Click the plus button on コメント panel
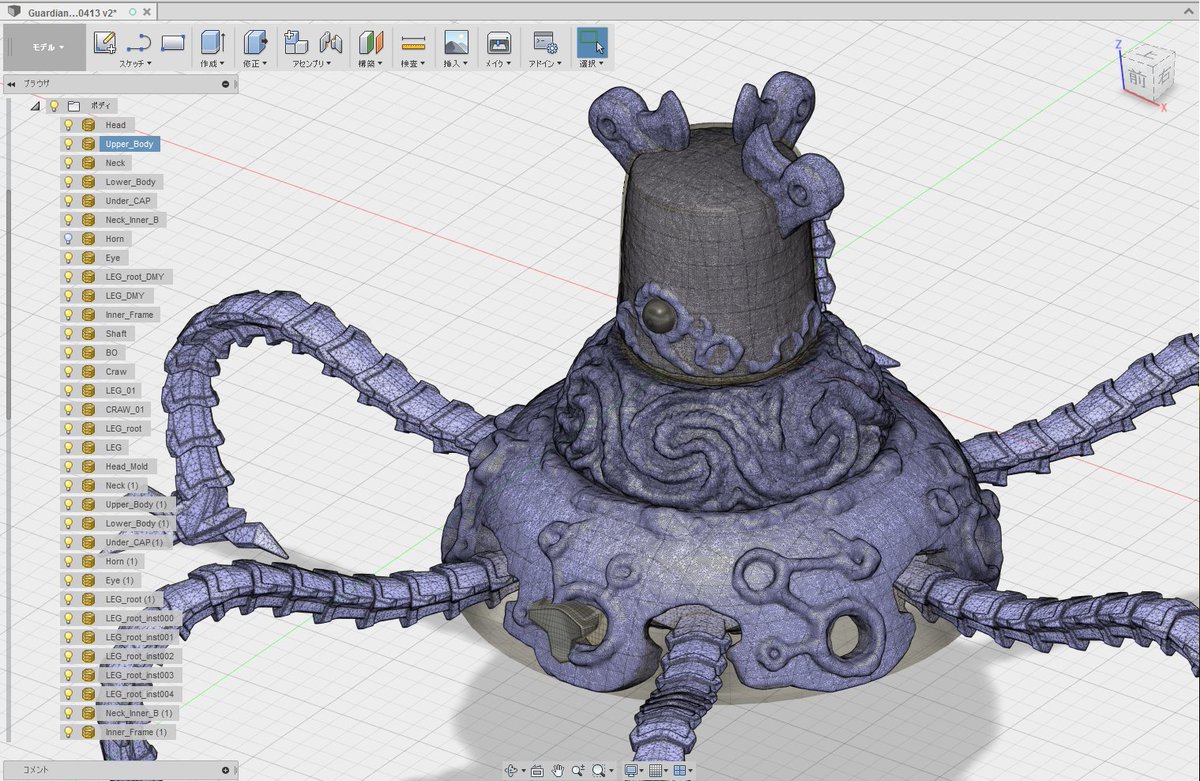This screenshot has height=781, width=1200. click(226, 770)
